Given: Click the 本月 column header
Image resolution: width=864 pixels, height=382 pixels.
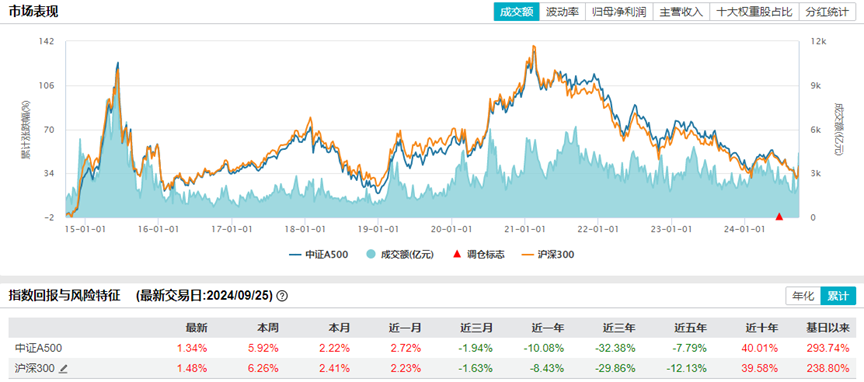Looking at the screenshot, I should 339,328.
